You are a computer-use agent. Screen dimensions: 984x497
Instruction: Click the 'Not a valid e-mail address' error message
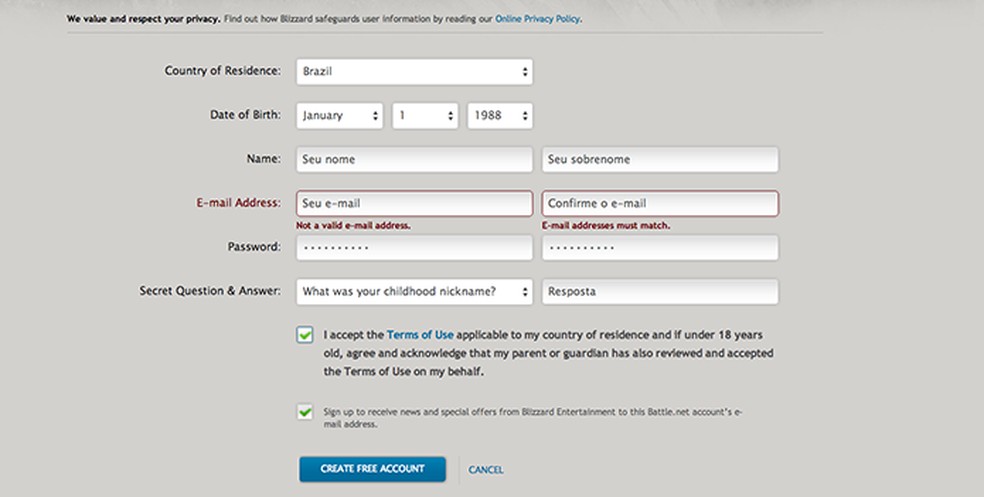(354, 226)
